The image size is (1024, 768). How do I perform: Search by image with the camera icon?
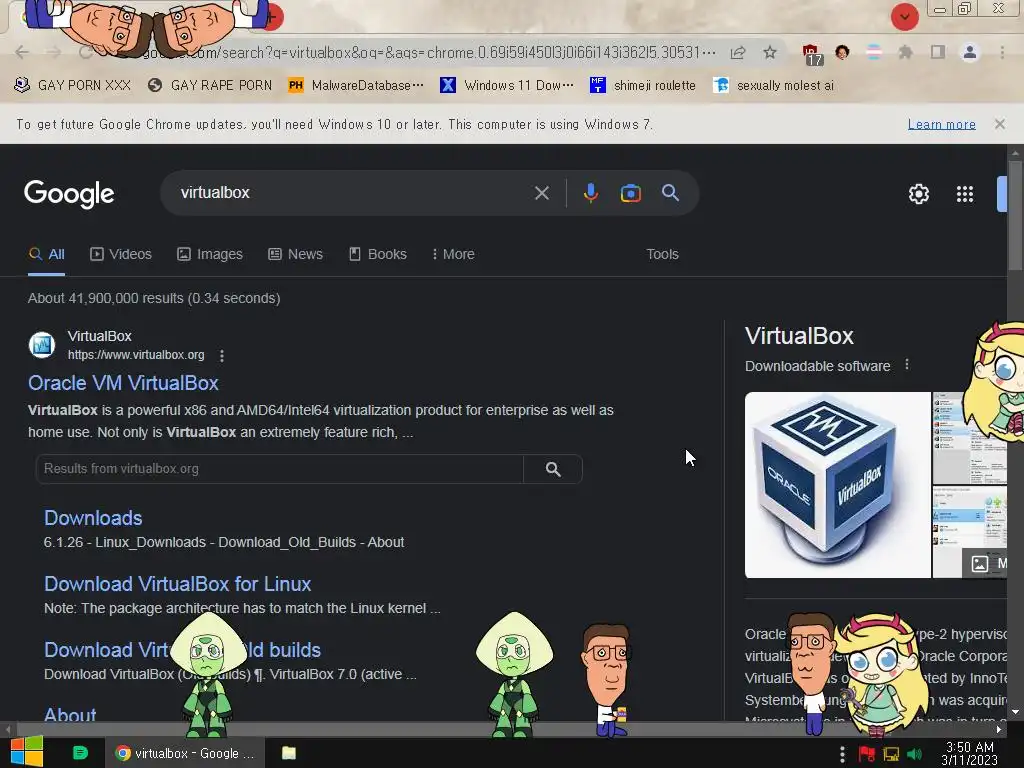630,193
